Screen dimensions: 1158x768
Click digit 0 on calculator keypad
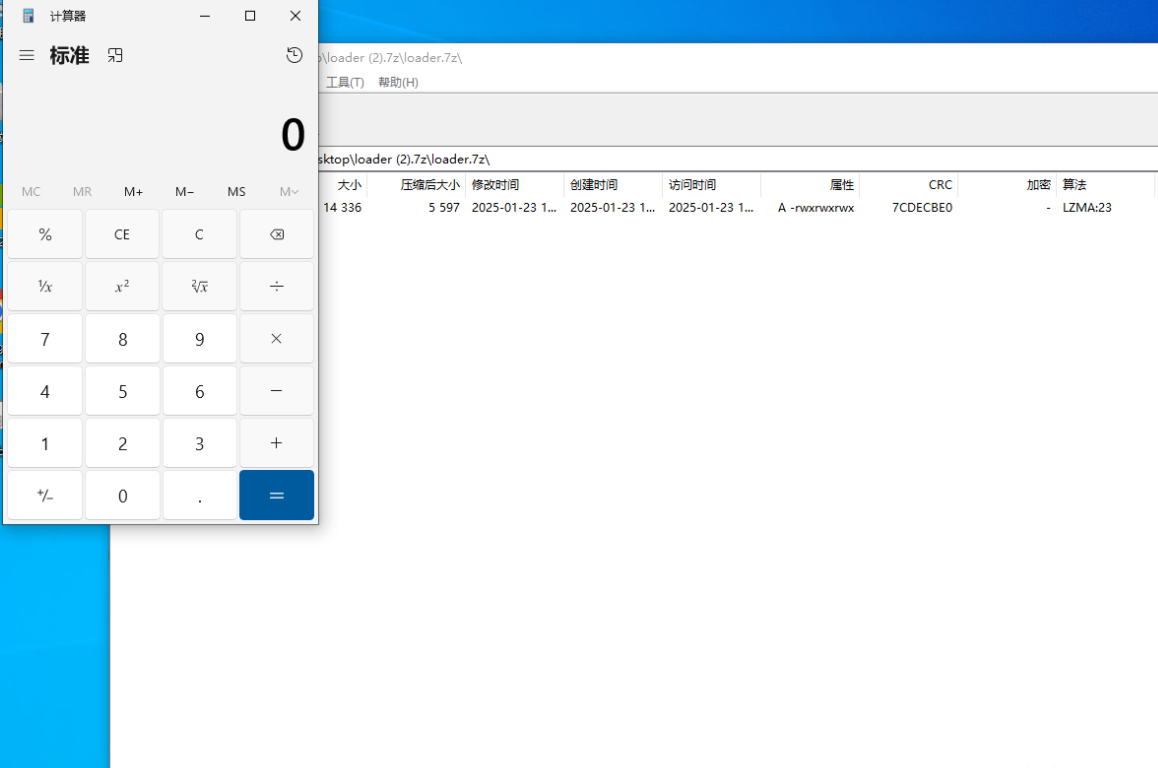pos(123,496)
